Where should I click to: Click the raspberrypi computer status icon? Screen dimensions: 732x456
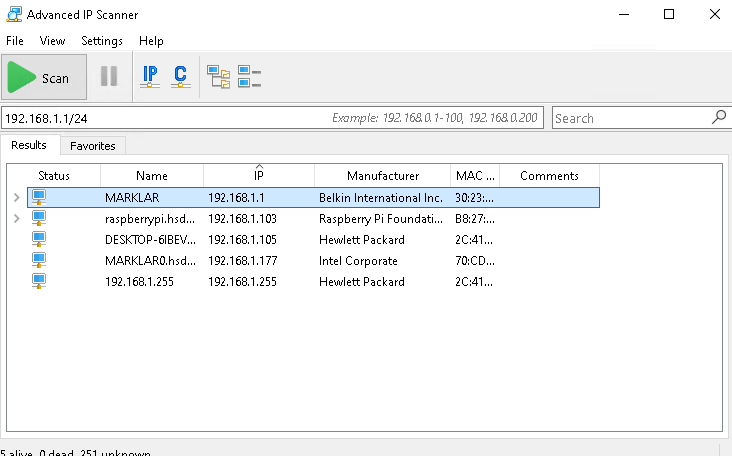(x=39, y=218)
